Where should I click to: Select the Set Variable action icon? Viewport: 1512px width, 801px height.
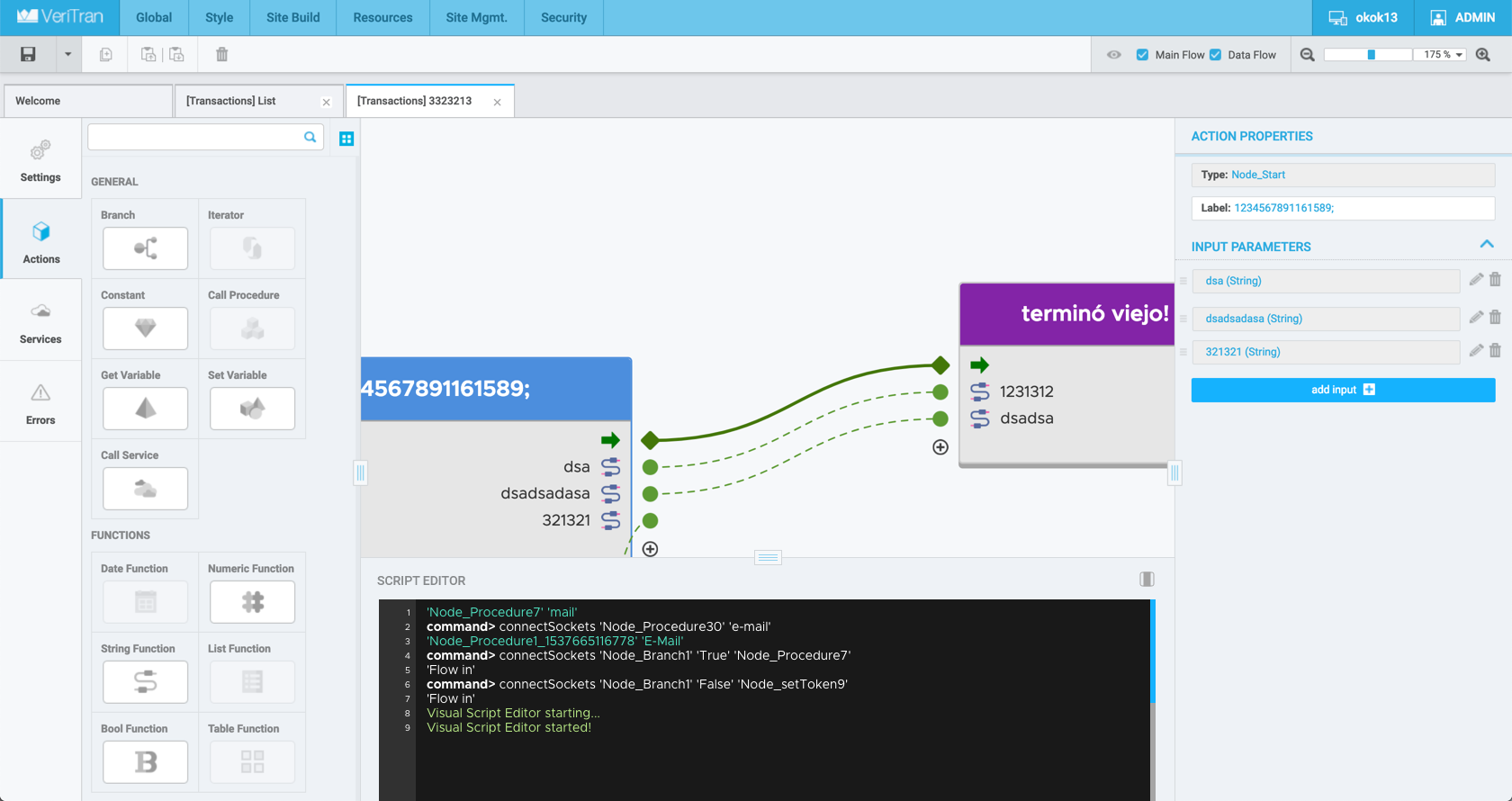pos(252,409)
